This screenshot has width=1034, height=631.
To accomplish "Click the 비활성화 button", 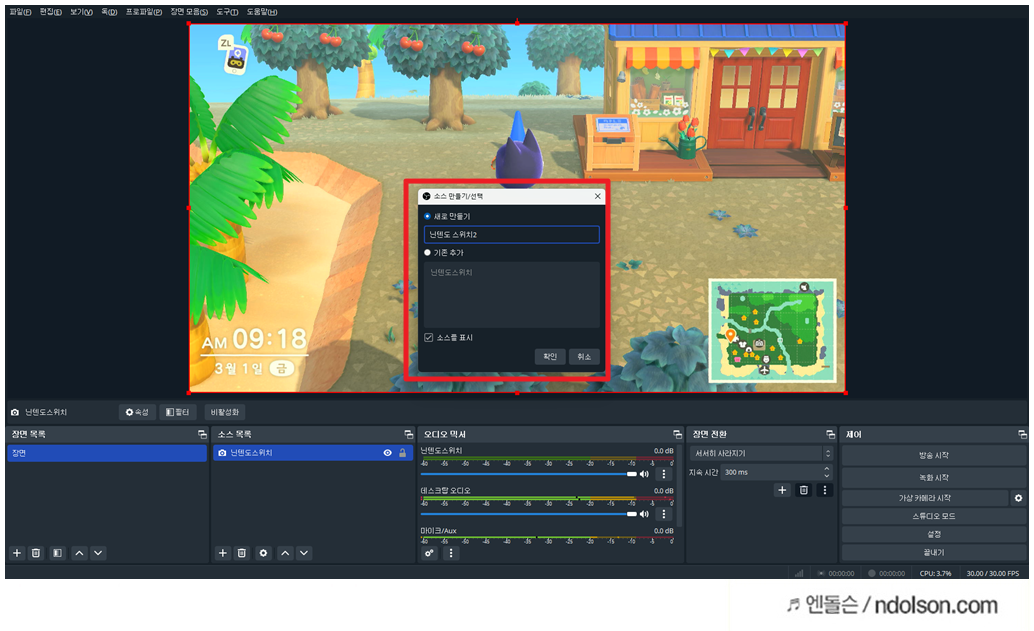I will 224,412.
